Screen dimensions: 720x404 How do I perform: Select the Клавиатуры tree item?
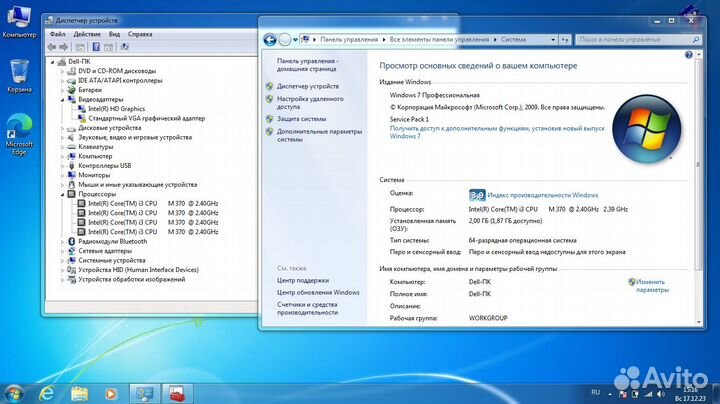pos(96,147)
